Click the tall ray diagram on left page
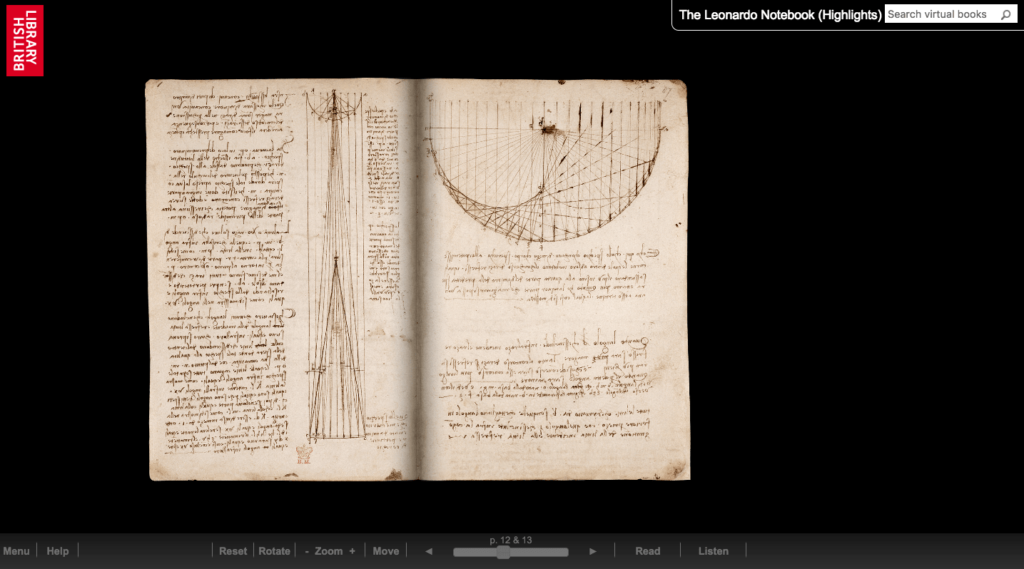 [x=335, y=270]
